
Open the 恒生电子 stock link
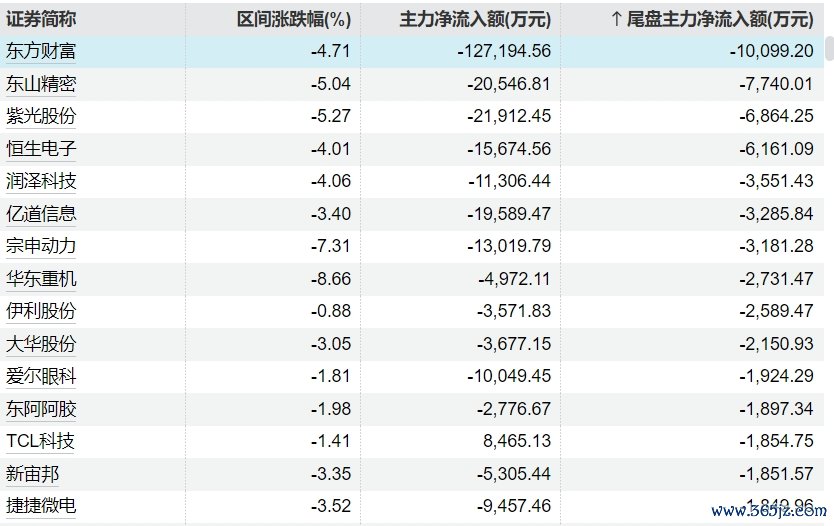click(x=41, y=149)
